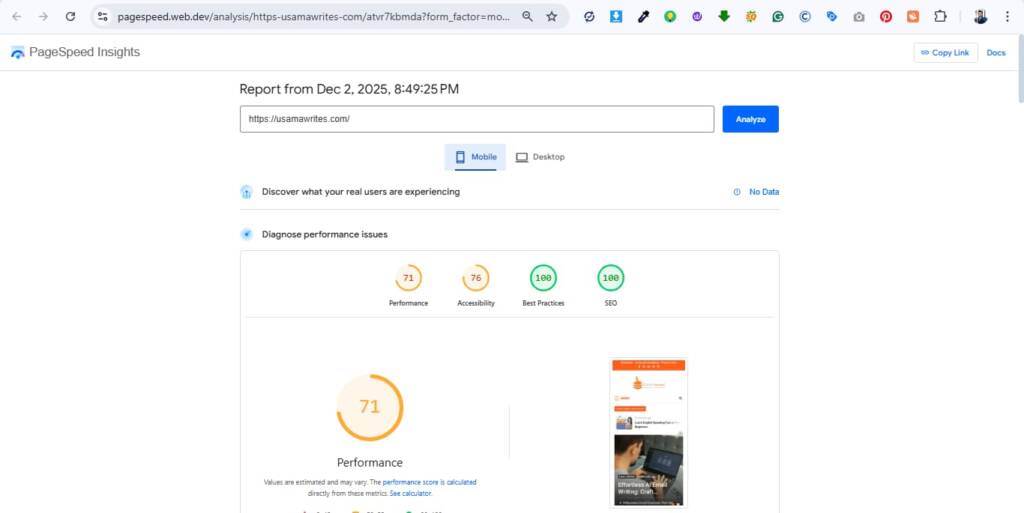Reload the page with refresh icon
The image size is (1024, 513).
(71, 17)
